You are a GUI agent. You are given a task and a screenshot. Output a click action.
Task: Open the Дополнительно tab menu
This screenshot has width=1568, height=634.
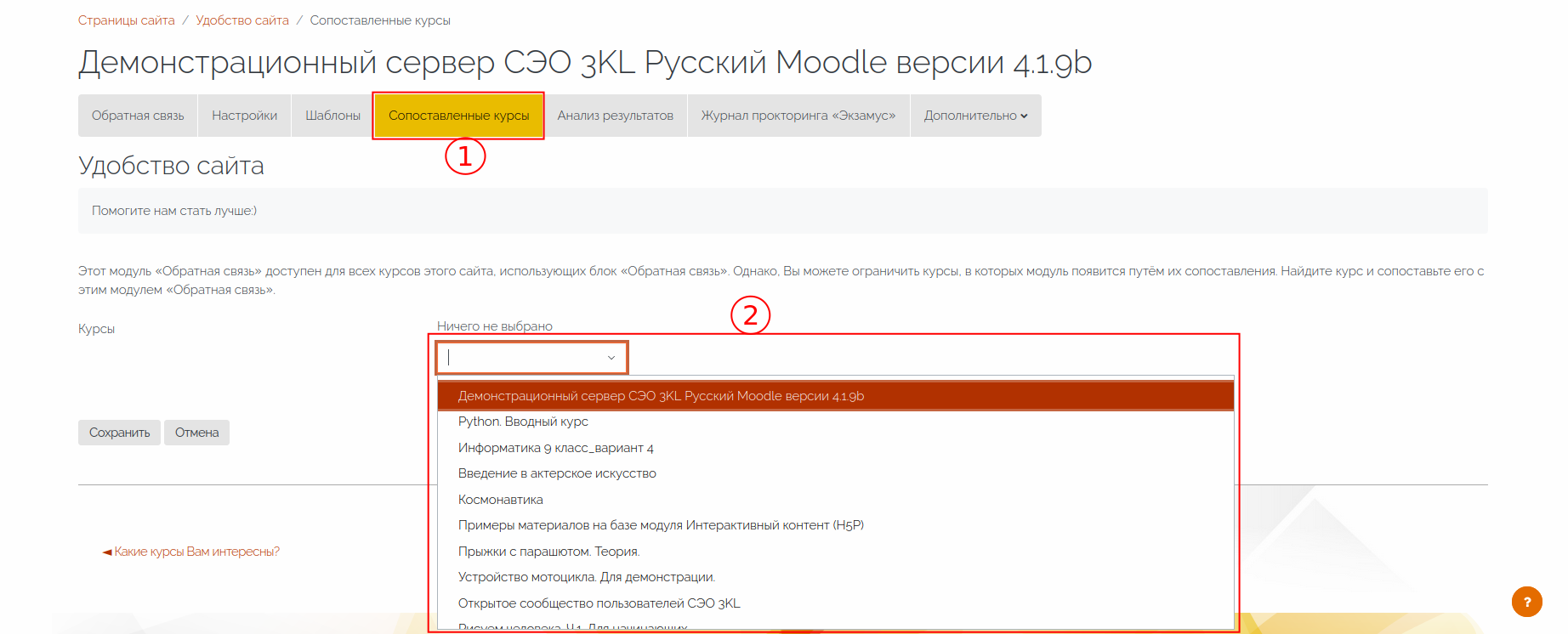tap(975, 116)
